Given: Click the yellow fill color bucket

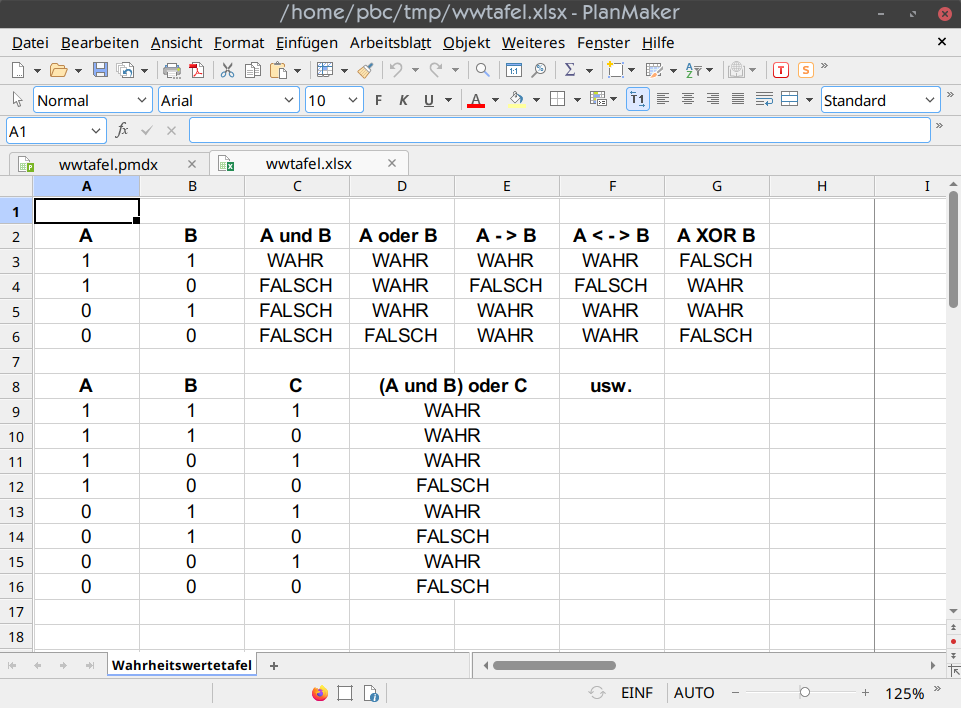Looking at the screenshot, I should 517,99.
